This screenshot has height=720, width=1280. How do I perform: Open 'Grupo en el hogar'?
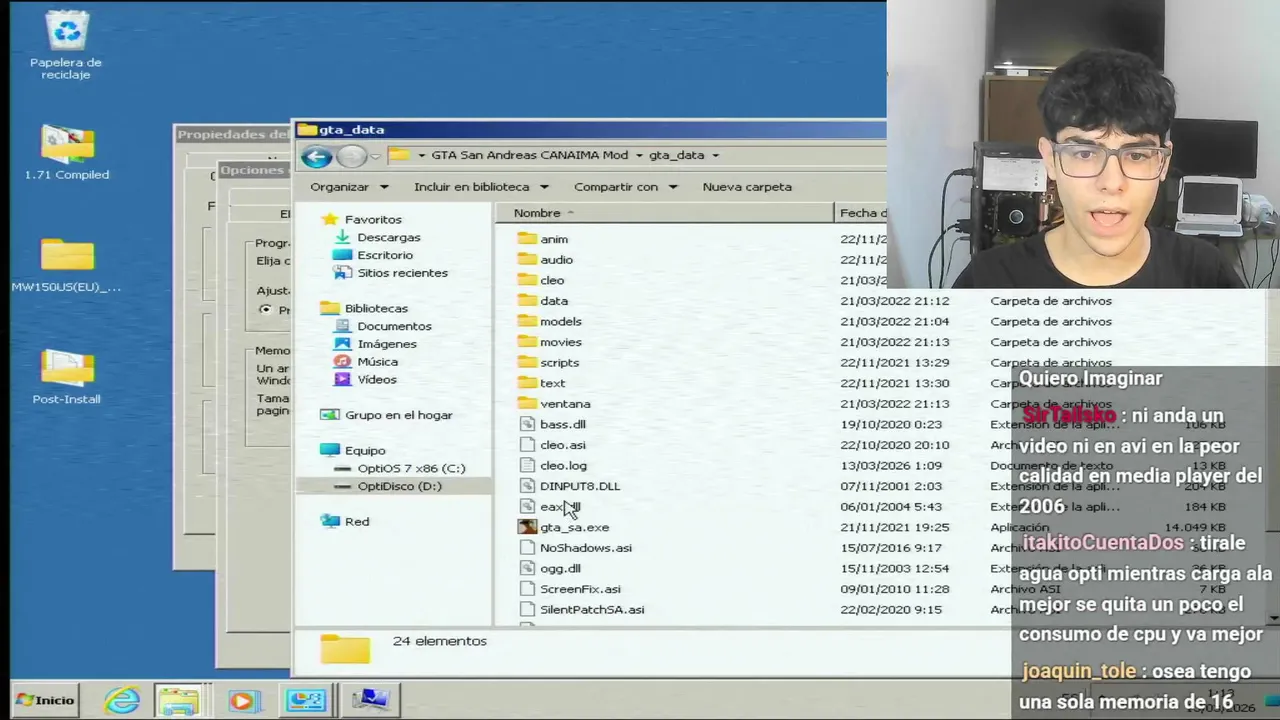point(398,415)
